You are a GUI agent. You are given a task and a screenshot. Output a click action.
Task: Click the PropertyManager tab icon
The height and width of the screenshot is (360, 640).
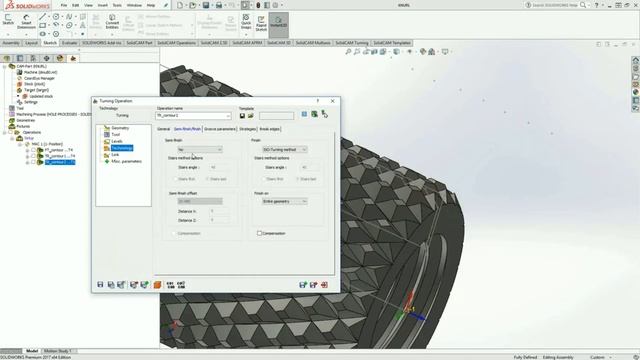[20, 58]
